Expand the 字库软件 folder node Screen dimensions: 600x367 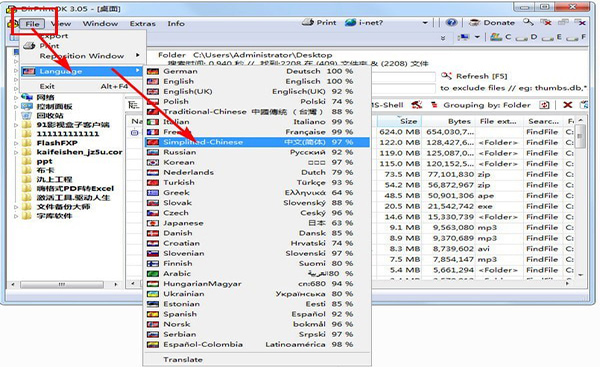click(x=16, y=216)
